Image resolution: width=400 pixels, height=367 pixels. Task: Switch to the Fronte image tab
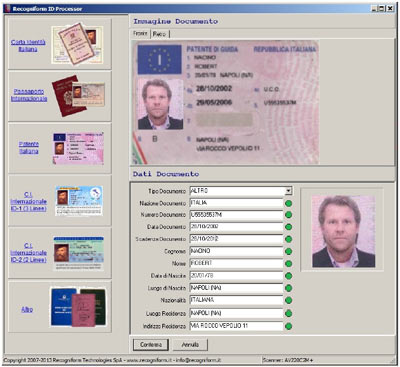point(140,33)
